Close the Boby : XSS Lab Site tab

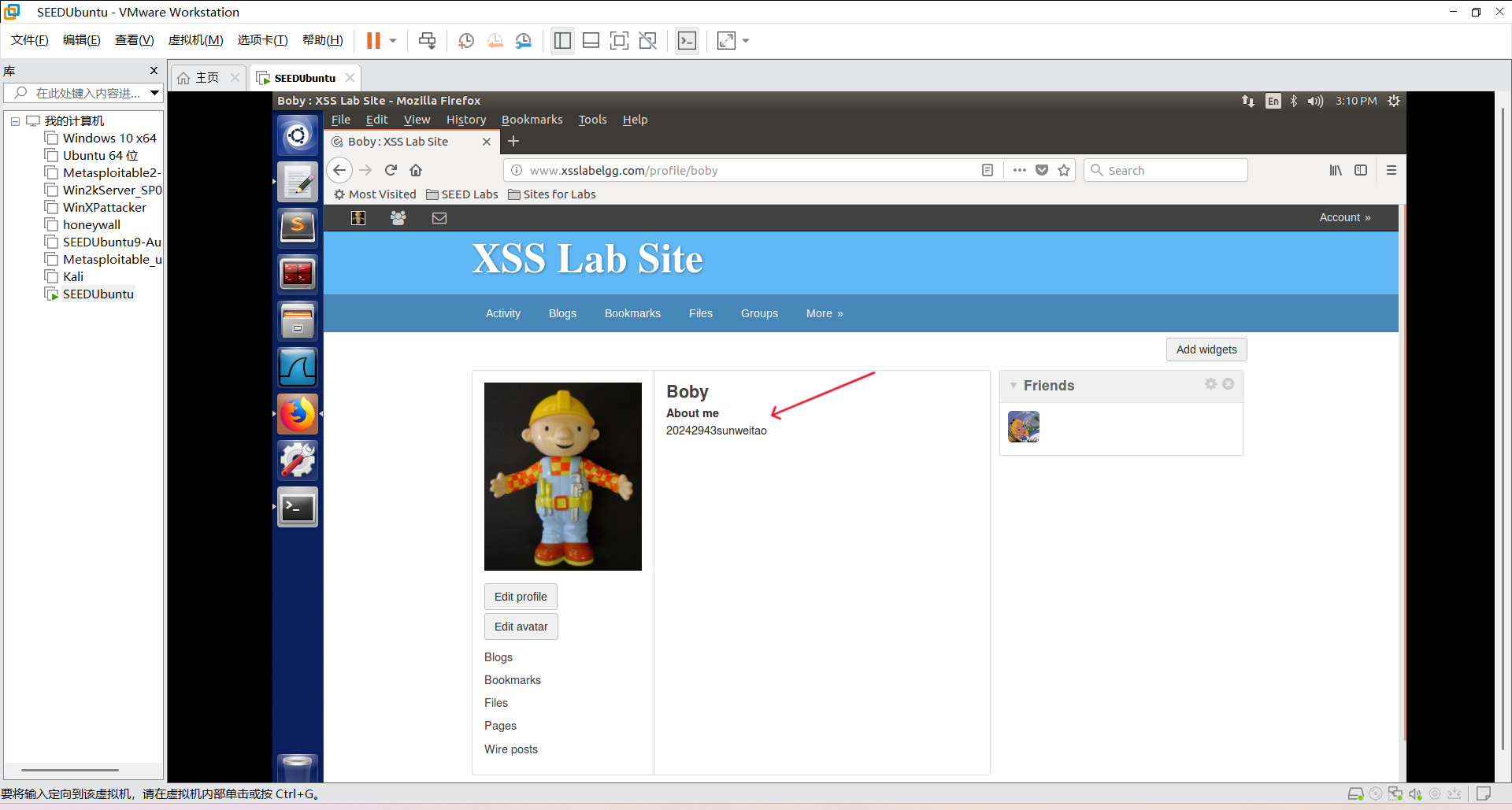point(487,142)
